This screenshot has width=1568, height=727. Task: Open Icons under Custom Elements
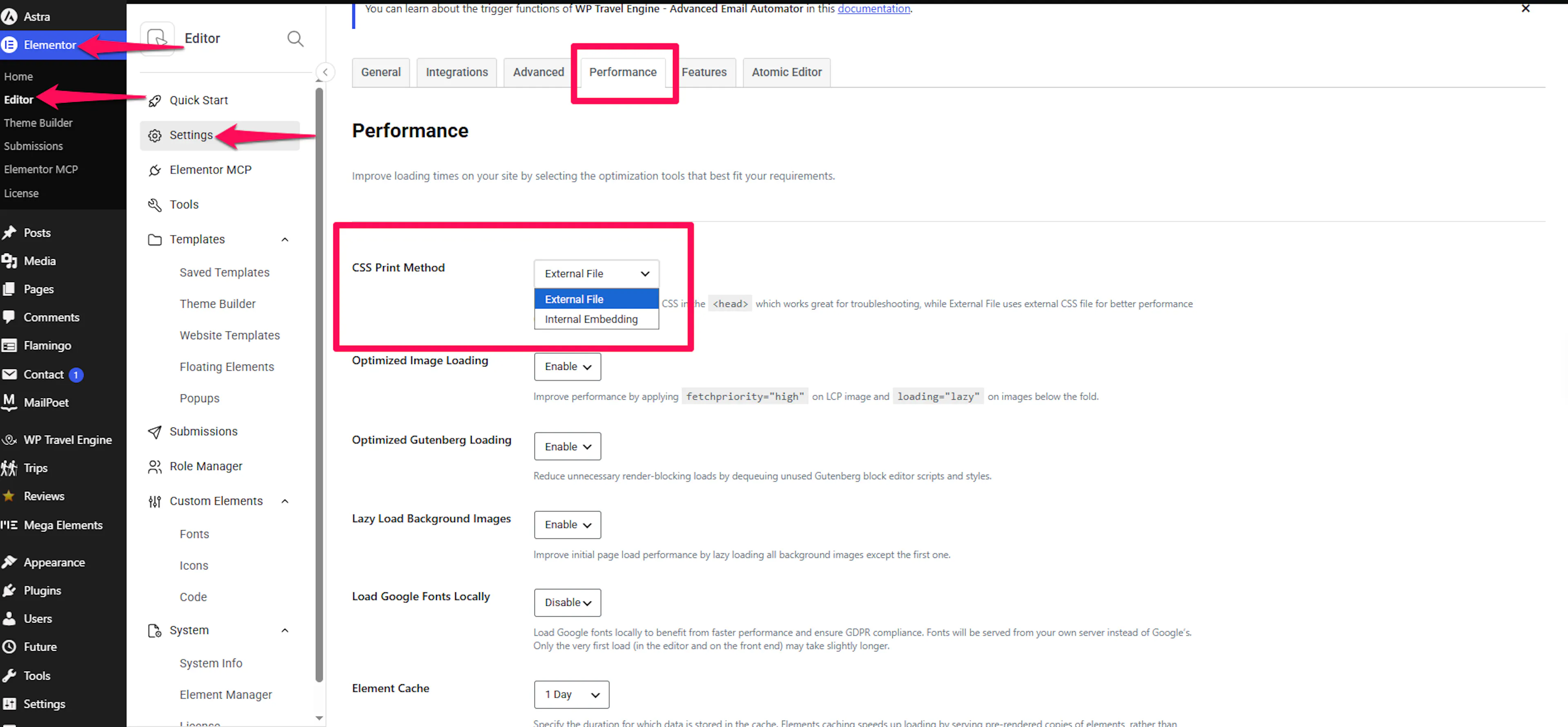[x=194, y=566]
